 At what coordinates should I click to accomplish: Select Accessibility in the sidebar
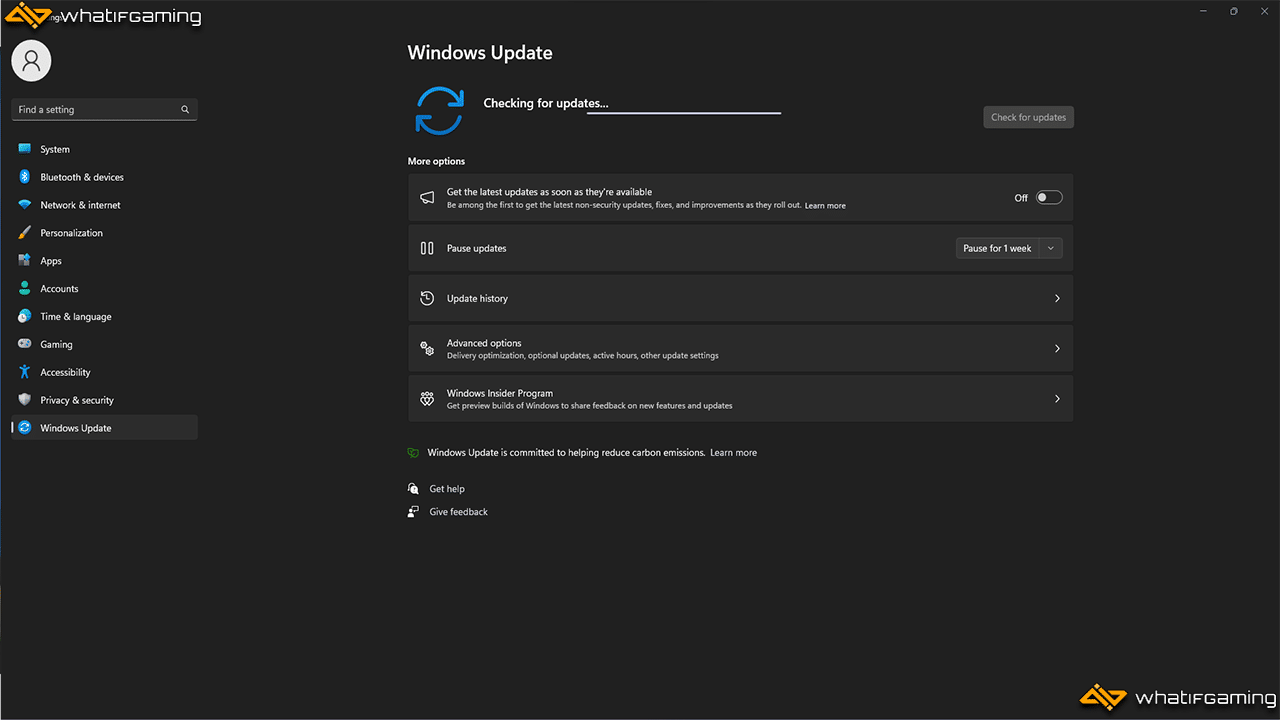pos(104,372)
